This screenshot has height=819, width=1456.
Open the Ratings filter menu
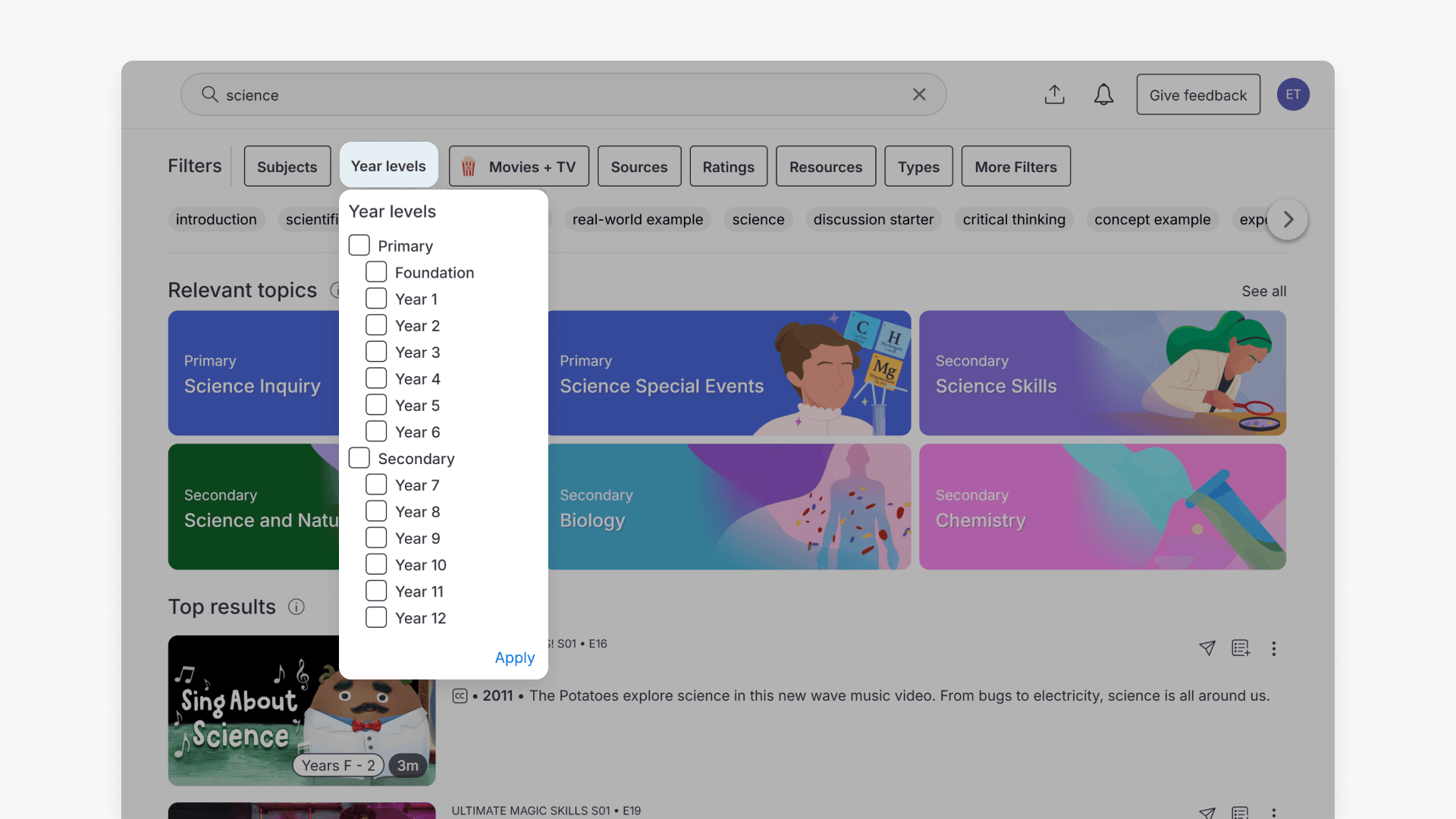pos(728,167)
